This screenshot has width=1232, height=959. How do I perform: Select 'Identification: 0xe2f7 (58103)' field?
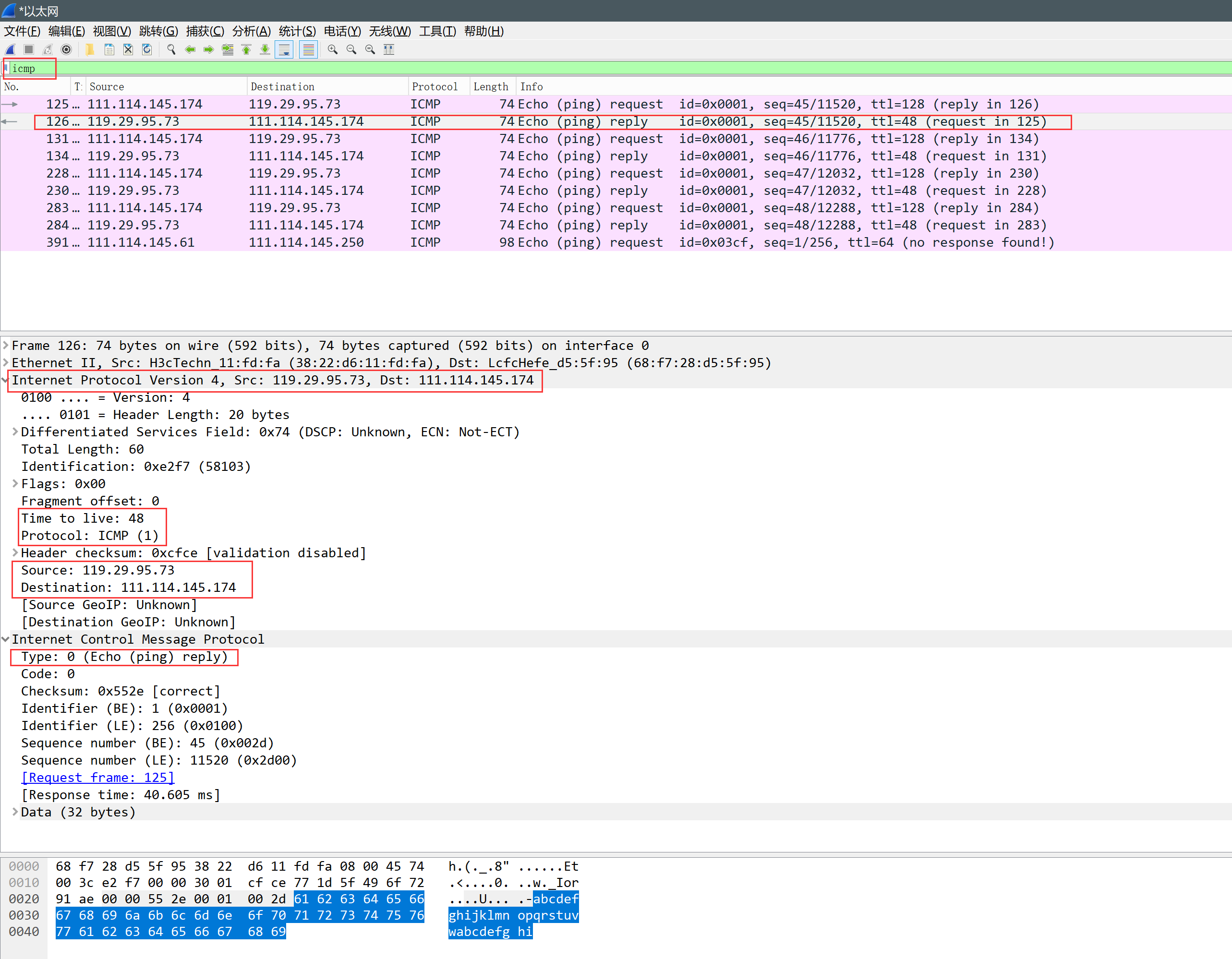(136, 466)
